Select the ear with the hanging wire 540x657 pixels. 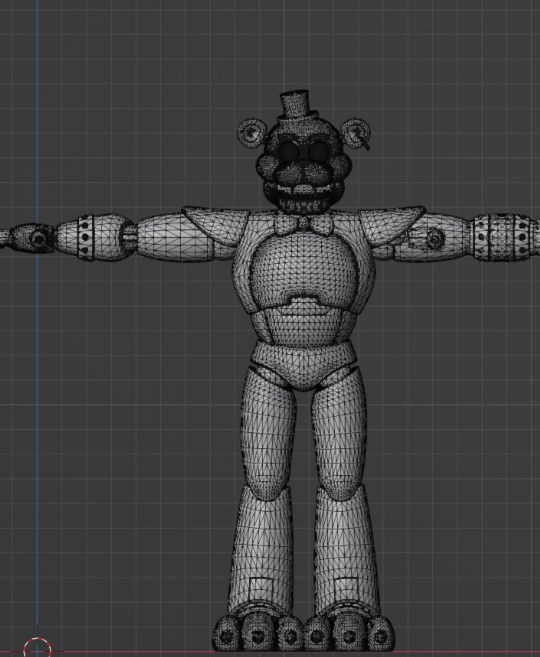pos(355,132)
